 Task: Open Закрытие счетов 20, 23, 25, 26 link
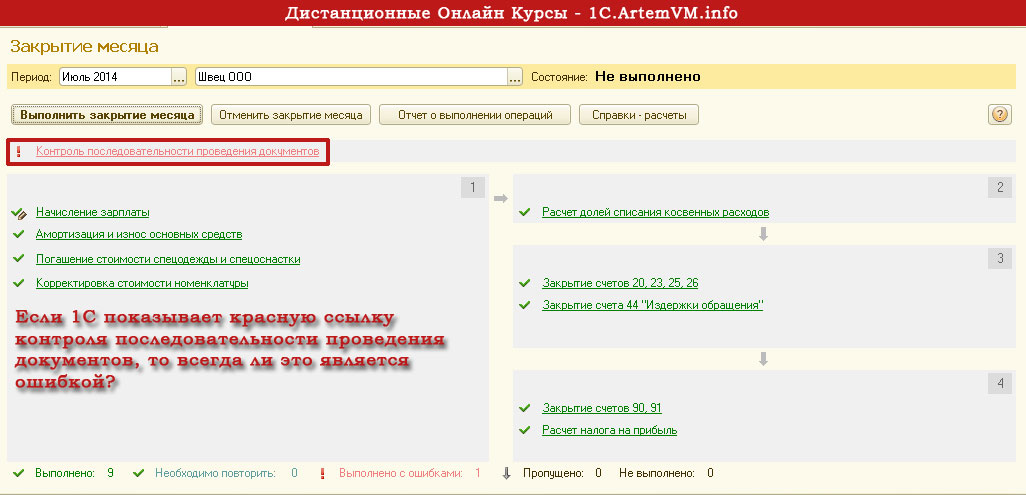(x=620, y=283)
